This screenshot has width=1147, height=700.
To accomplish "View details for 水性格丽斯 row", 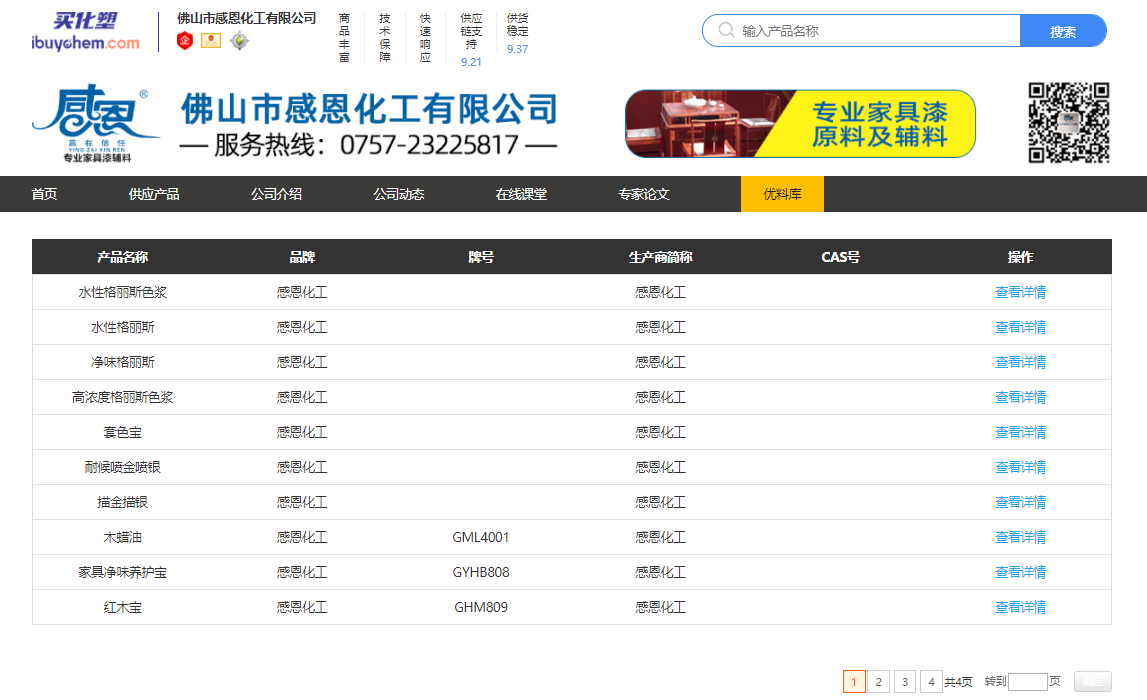I will coord(1020,327).
